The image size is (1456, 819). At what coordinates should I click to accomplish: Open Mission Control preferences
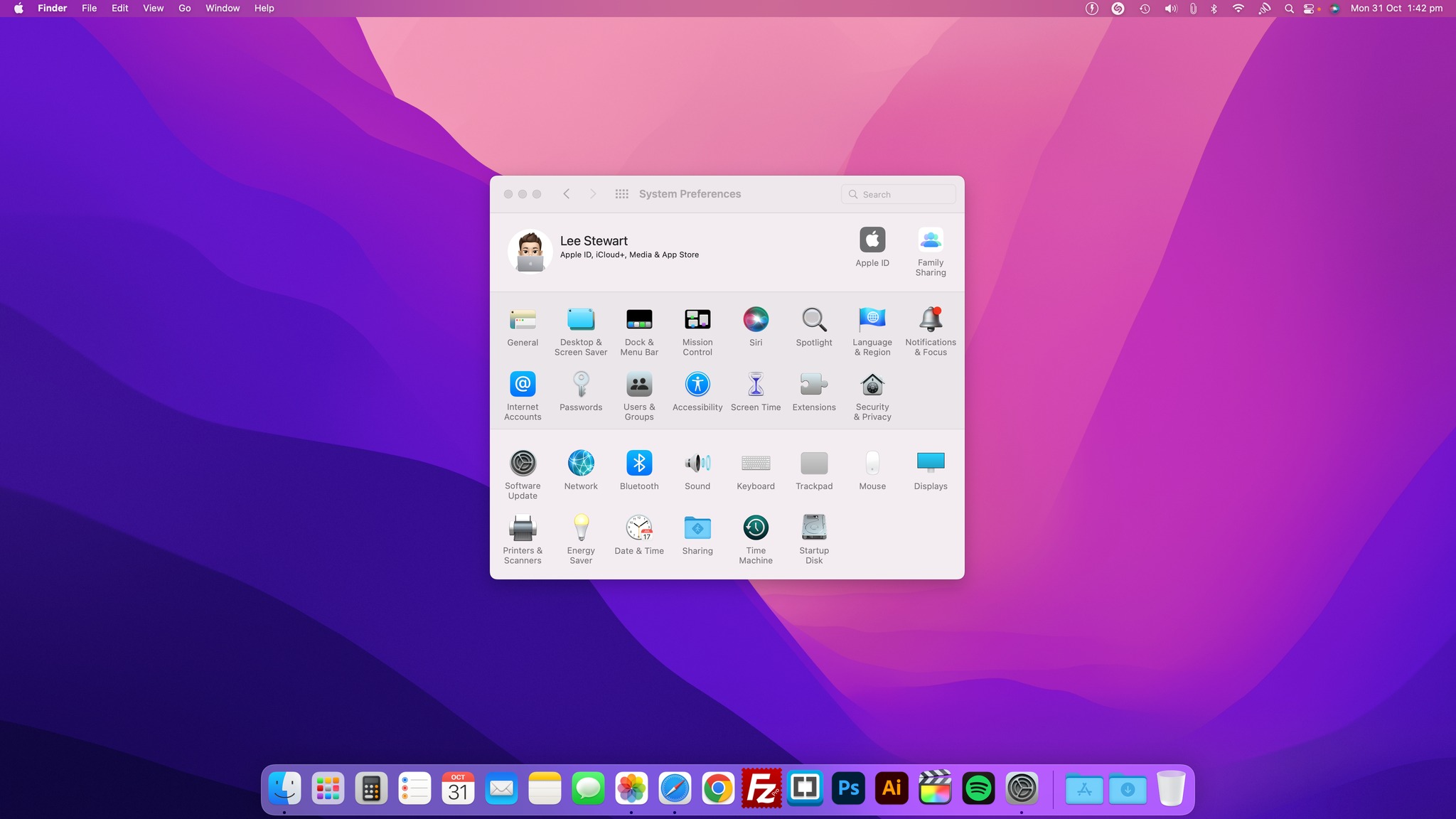click(697, 331)
